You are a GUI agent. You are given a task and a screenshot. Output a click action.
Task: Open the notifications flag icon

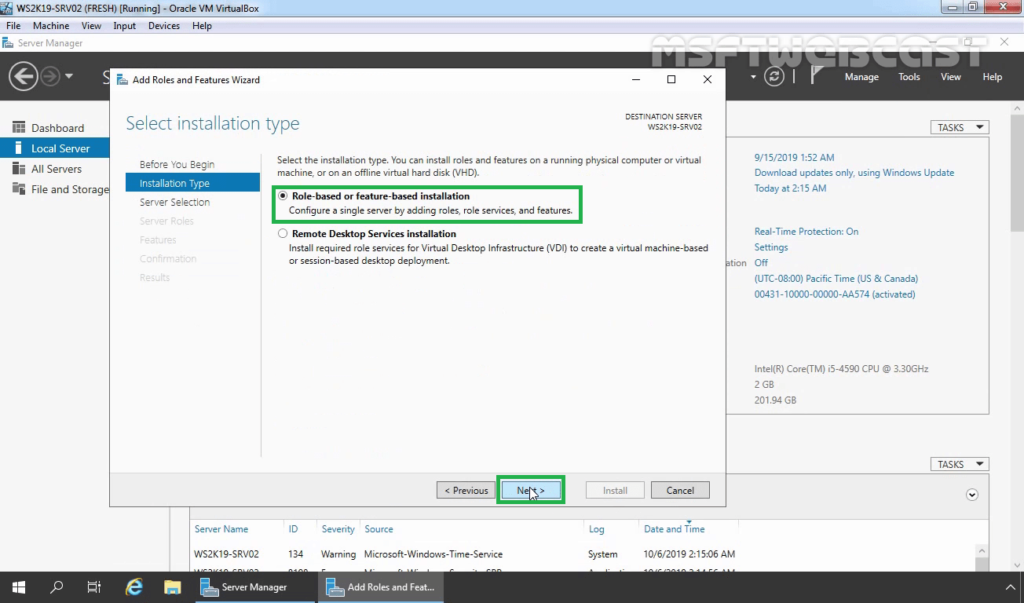[816, 76]
